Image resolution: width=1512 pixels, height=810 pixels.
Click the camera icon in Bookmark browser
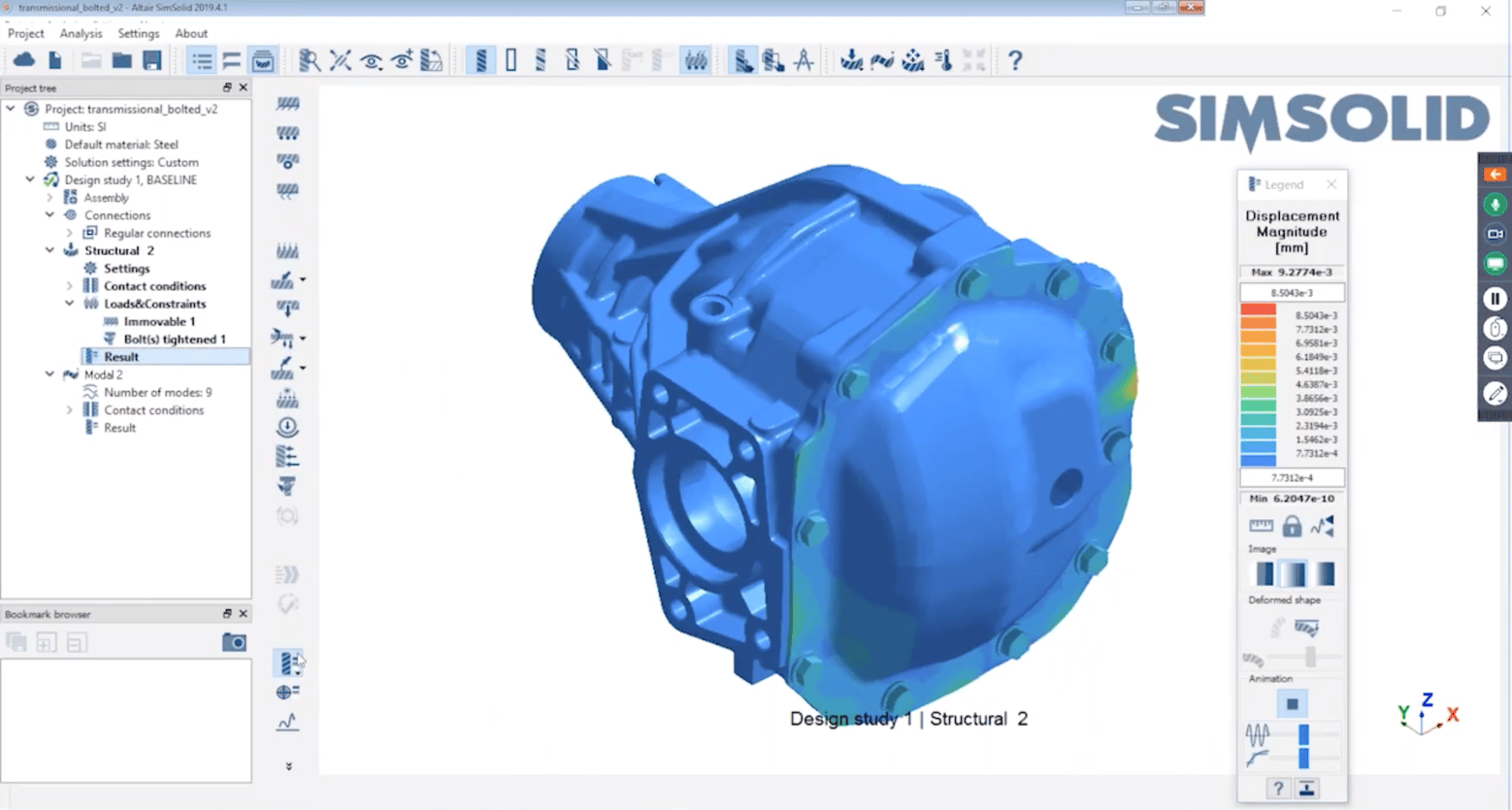[x=234, y=642]
